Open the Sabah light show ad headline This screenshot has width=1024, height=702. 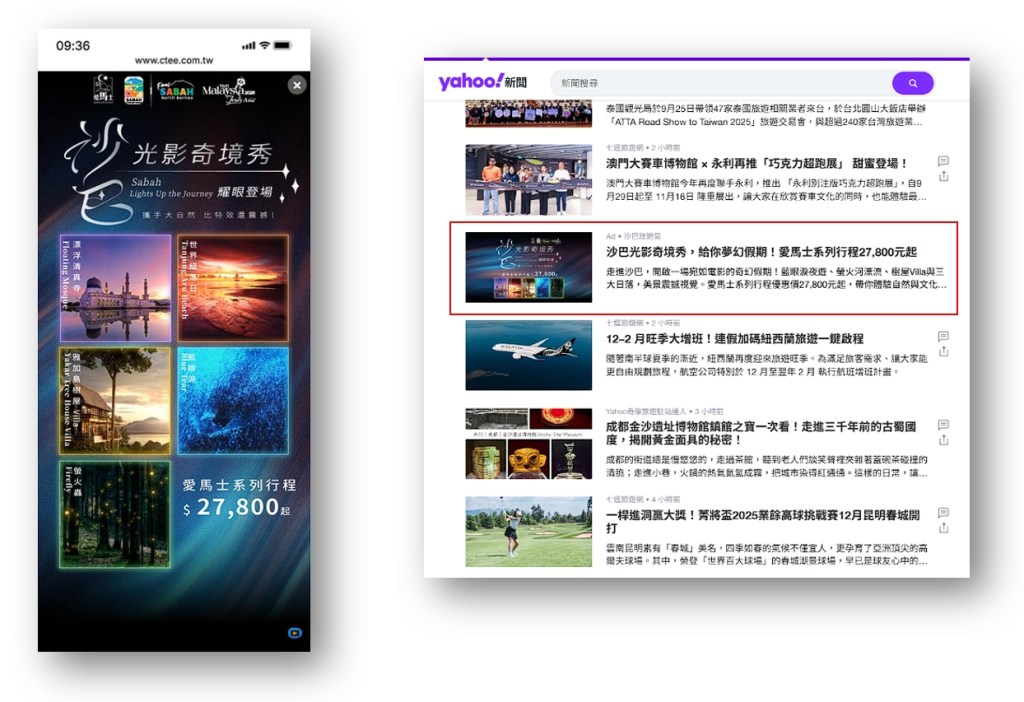pos(760,252)
